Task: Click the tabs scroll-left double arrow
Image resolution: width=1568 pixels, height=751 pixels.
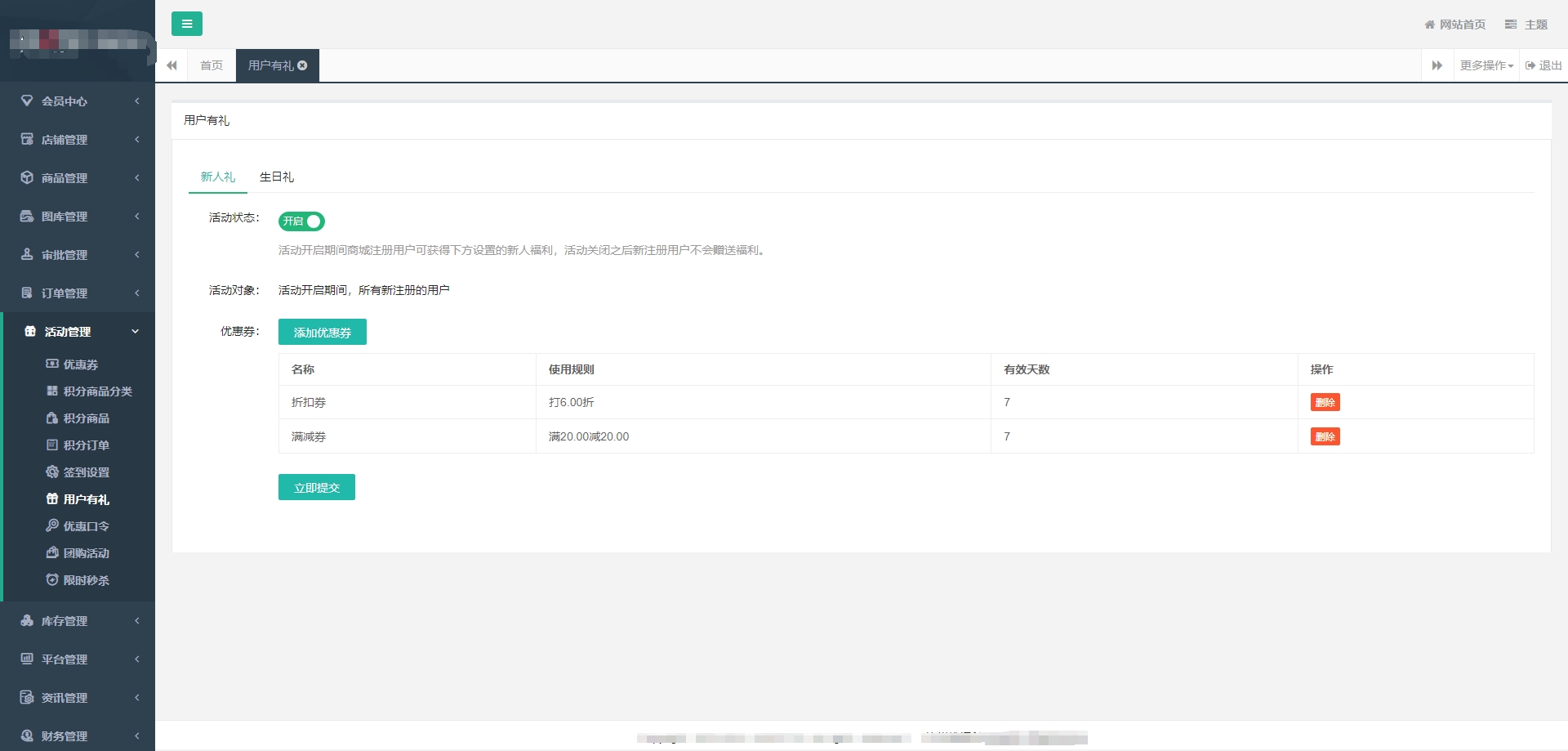Action: click(x=171, y=65)
